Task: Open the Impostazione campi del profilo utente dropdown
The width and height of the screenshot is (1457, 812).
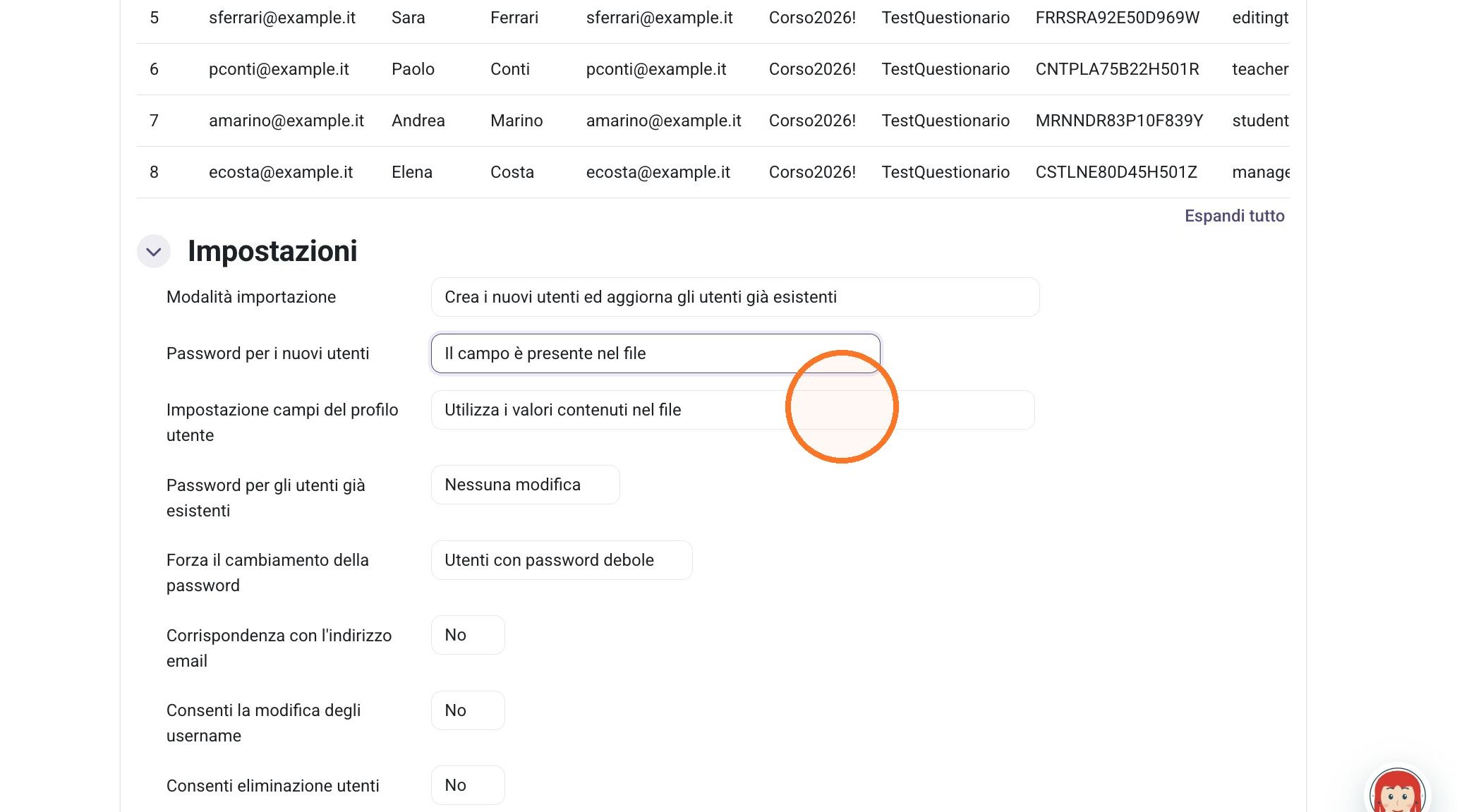Action: [x=732, y=410]
